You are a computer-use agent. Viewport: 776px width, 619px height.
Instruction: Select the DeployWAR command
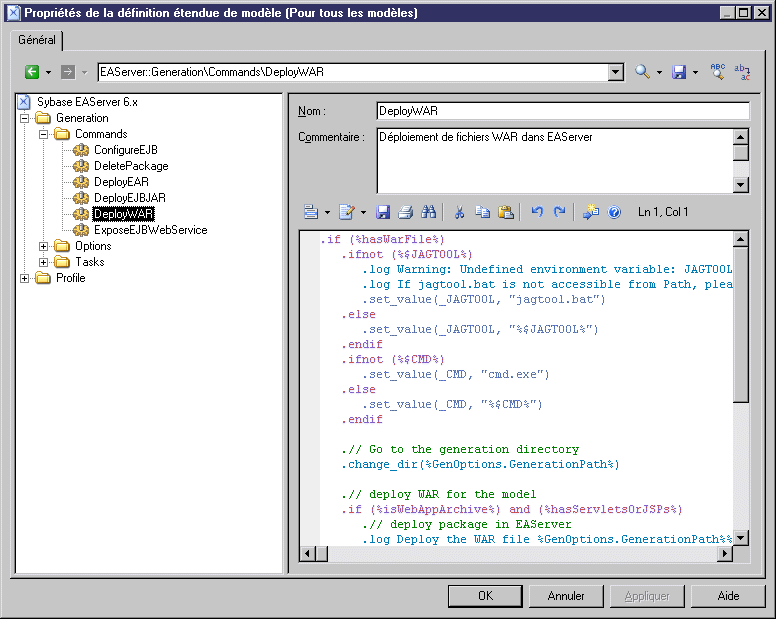(x=124, y=214)
